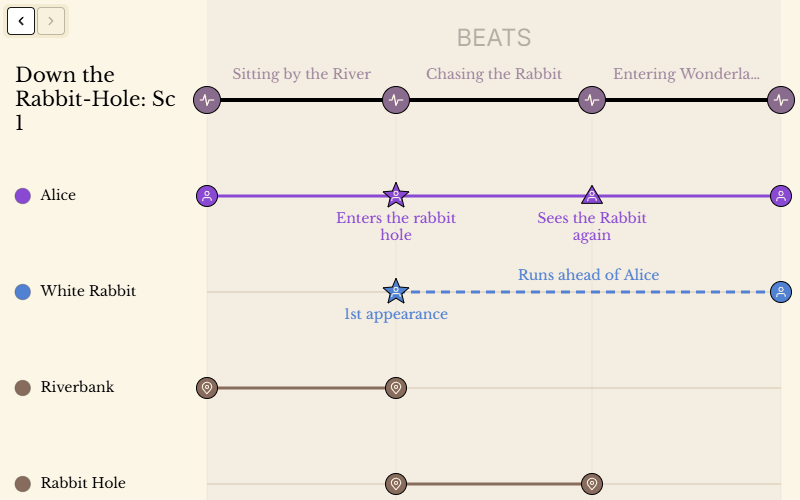
Task: Select the 'Chasing the Rabbit' beat label
Action: (494, 74)
